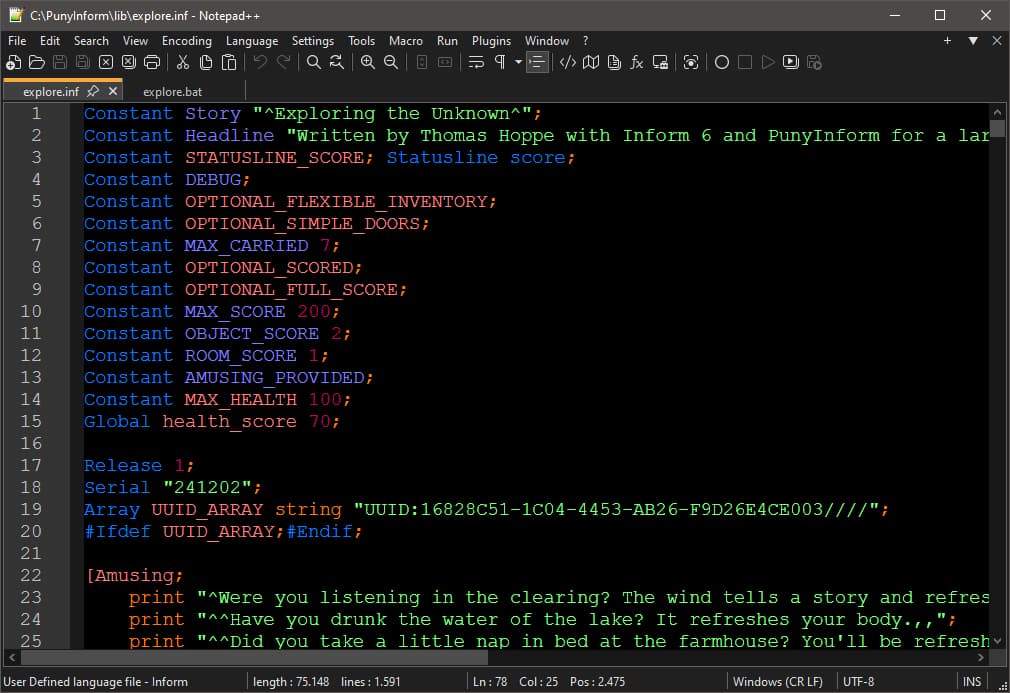Zoom in on the editor text

[368, 62]
